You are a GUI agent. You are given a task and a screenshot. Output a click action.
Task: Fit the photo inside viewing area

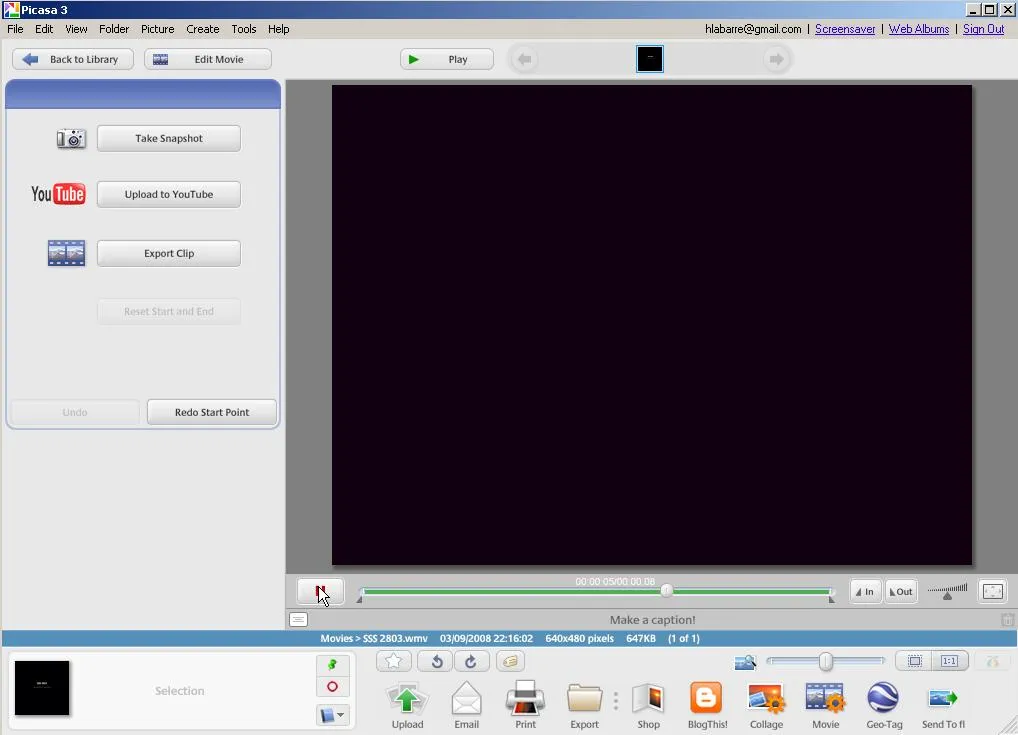pyautogui.click(x=914, y=661)
